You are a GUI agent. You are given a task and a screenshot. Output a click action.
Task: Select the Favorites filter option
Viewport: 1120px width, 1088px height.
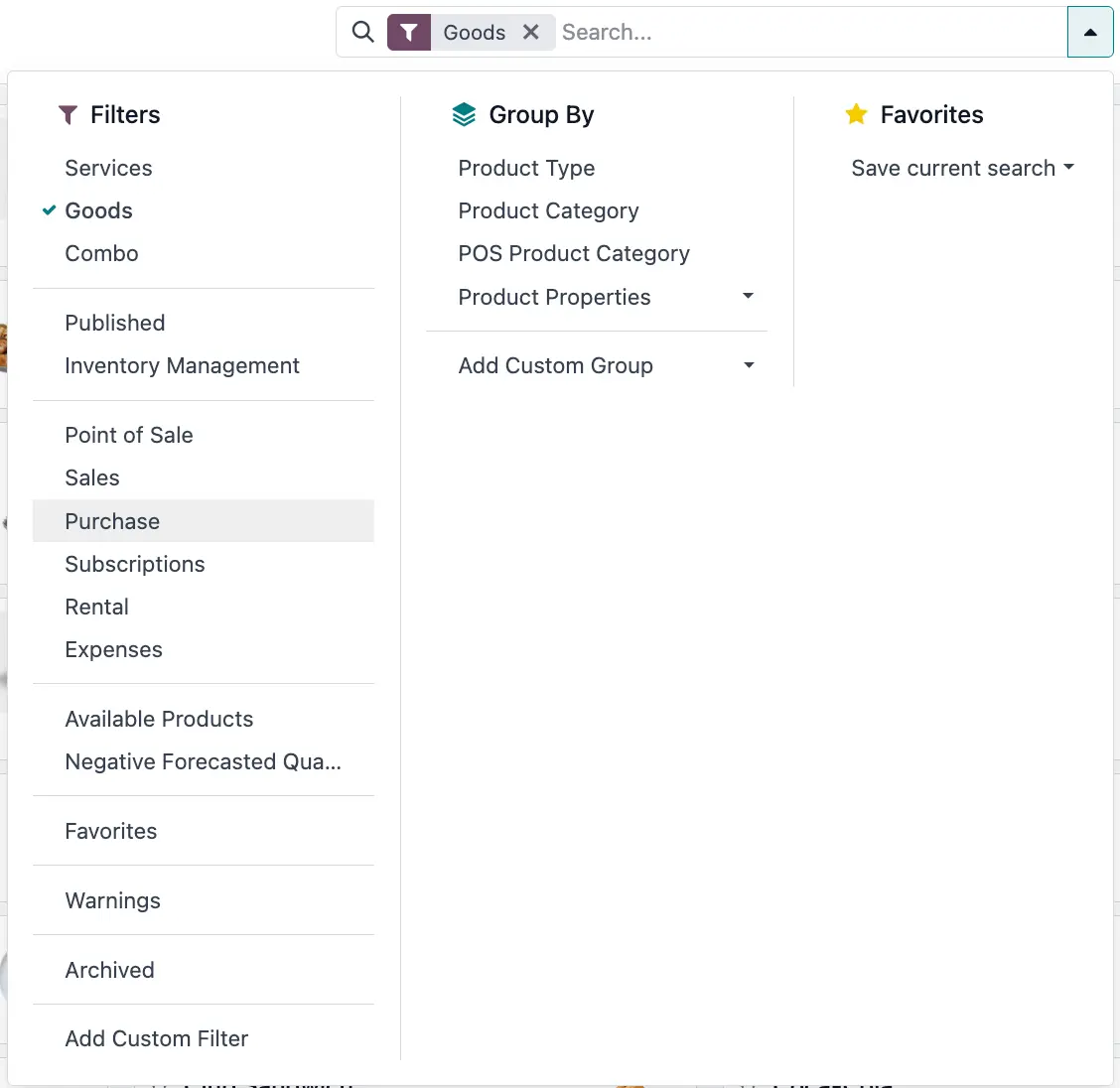pyautogui.click(x=204, y=831)
